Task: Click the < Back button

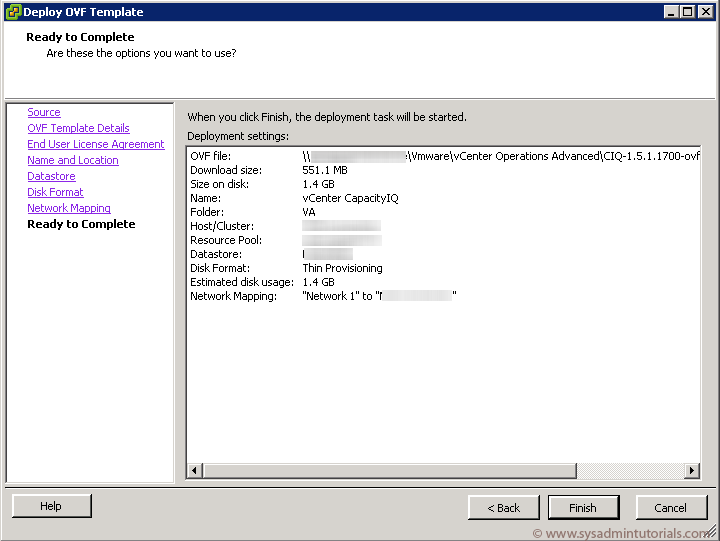Action: (503, 507)
